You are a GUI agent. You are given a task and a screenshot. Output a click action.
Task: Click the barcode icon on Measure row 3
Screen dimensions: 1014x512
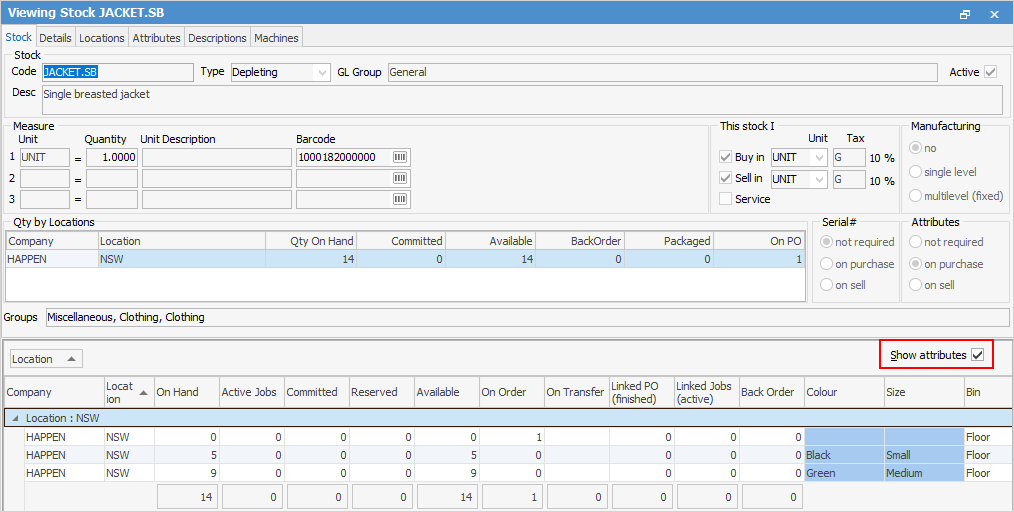tap(400, 199)
